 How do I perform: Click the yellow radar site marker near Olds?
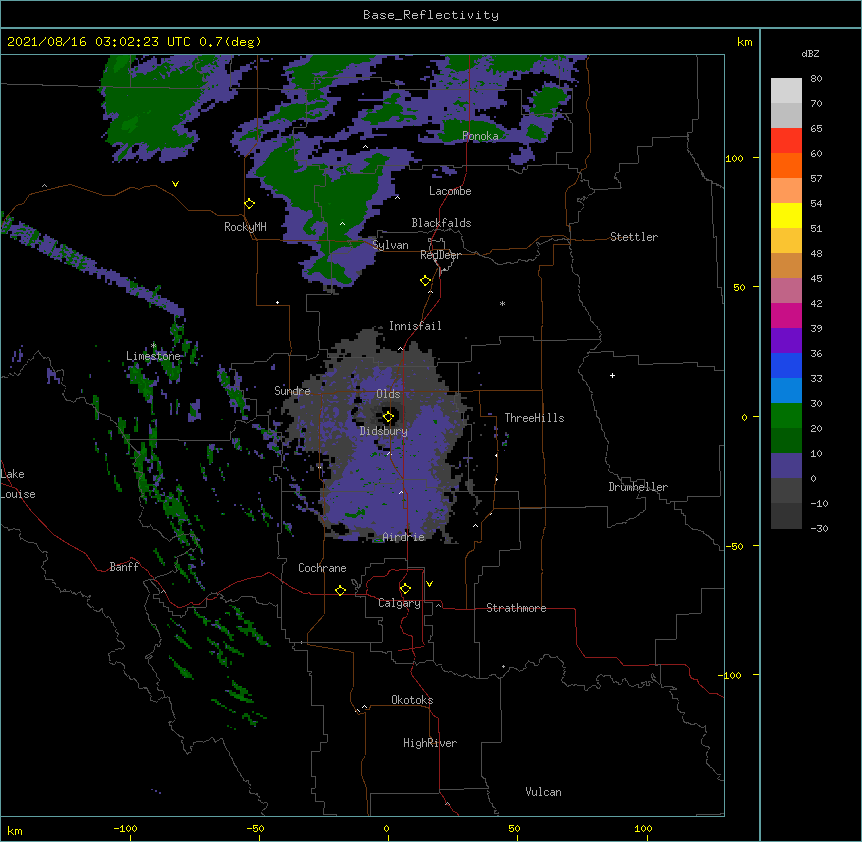click(389, 417)
